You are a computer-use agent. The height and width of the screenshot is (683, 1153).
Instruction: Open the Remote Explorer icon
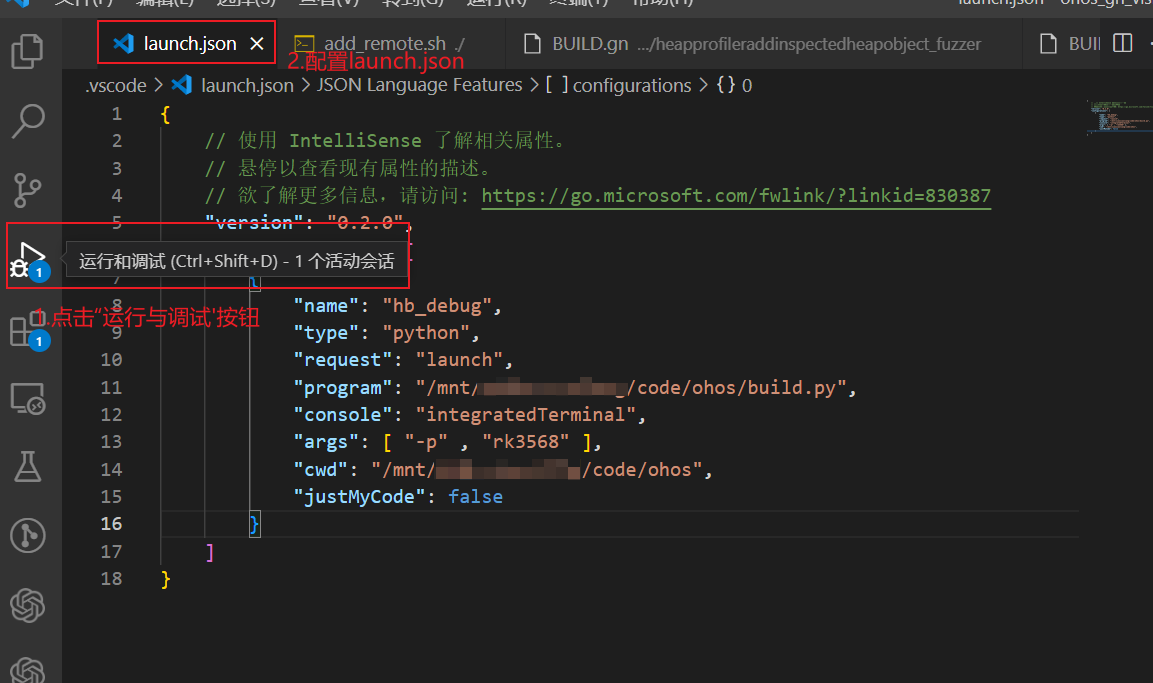click(x=27, y=398)
